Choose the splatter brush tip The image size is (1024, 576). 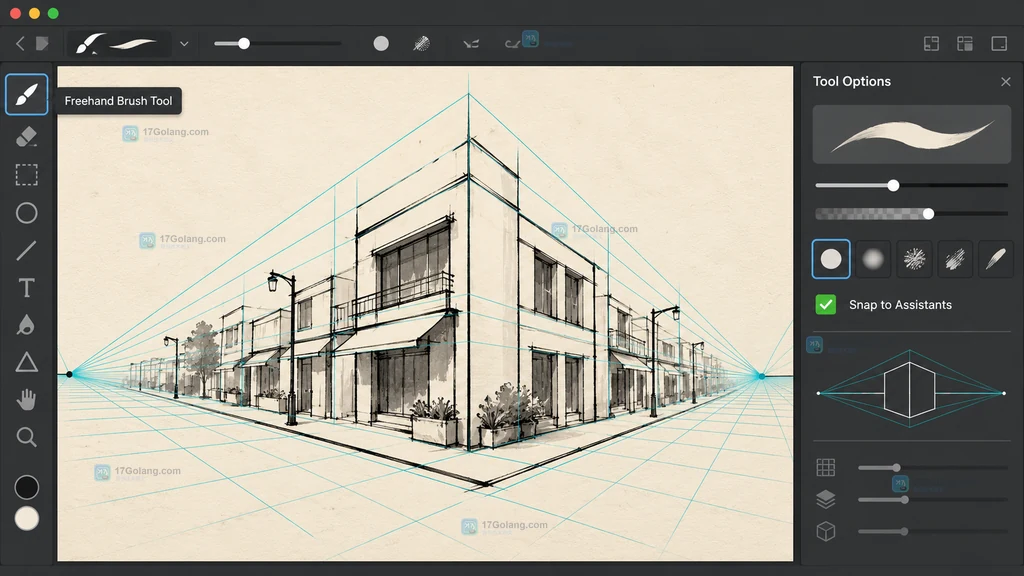click(x=914, y=259)
